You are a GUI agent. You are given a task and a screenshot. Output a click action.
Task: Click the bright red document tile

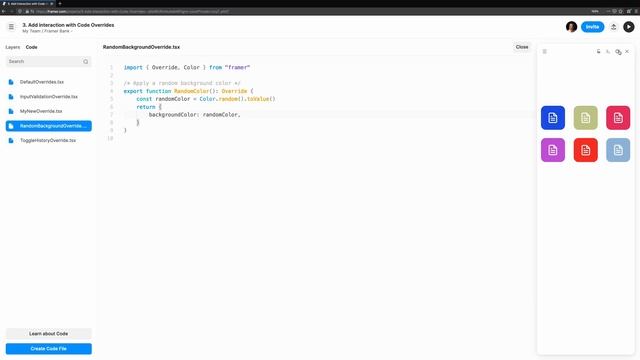585,150
